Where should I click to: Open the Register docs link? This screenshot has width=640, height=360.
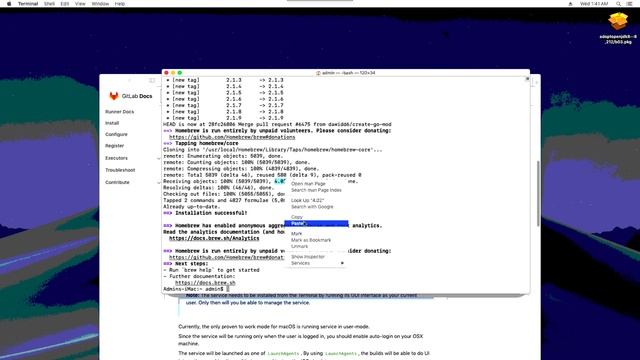point(115,146)
